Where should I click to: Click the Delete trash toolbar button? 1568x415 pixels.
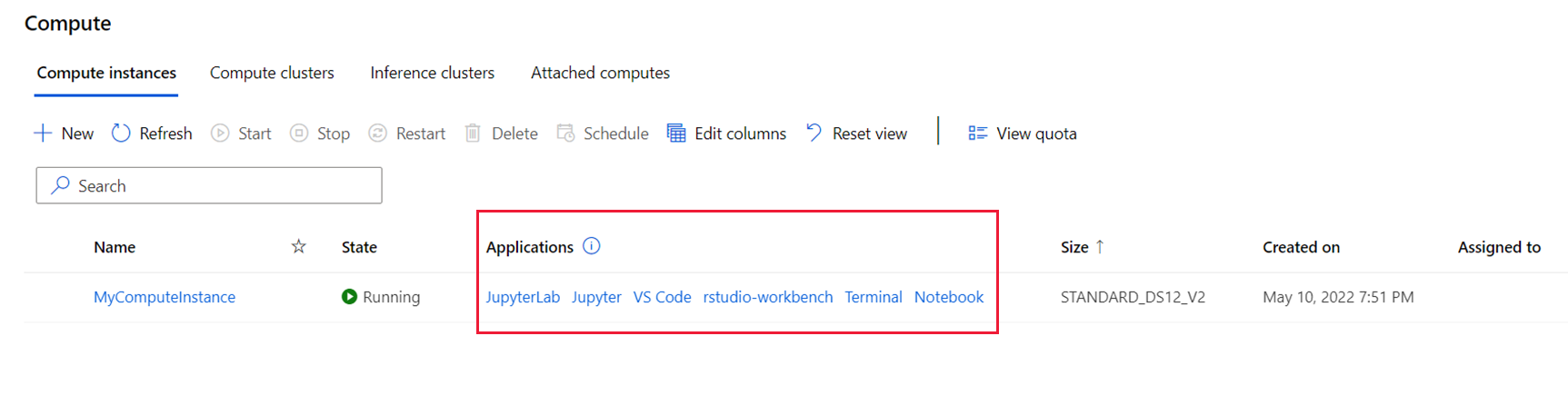[x=501, y=133]
